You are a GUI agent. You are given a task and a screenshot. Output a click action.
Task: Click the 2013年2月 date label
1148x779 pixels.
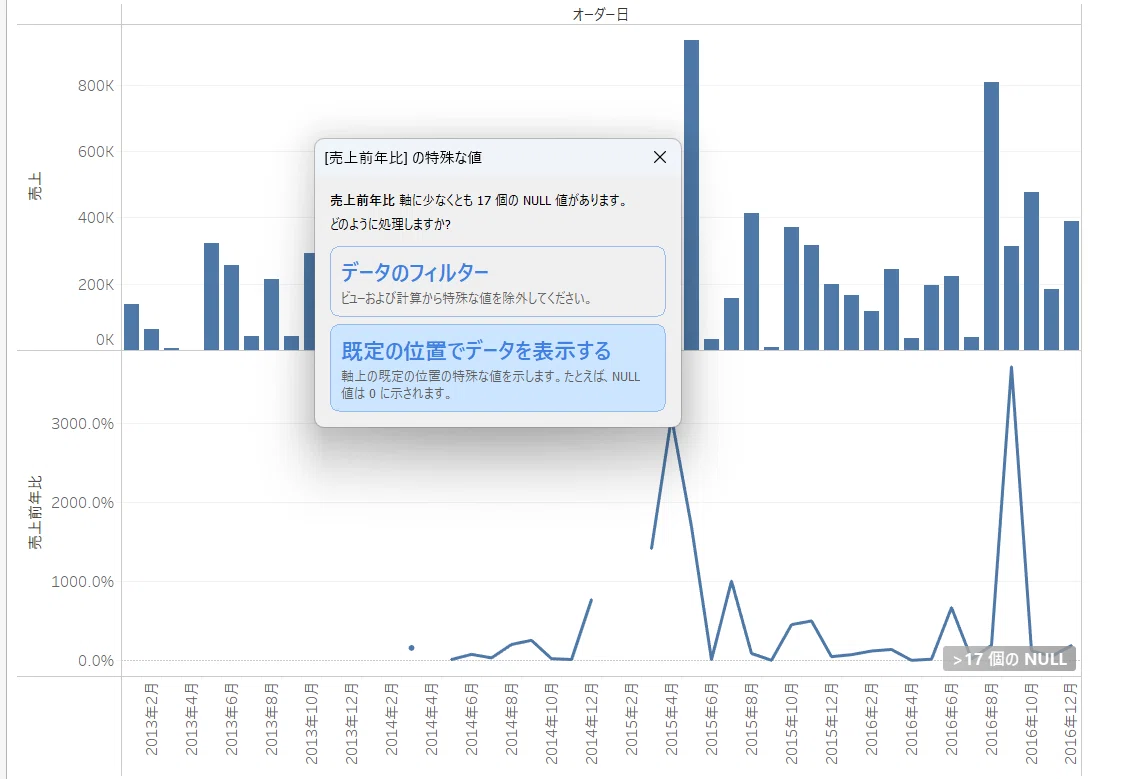pos(151,720)
